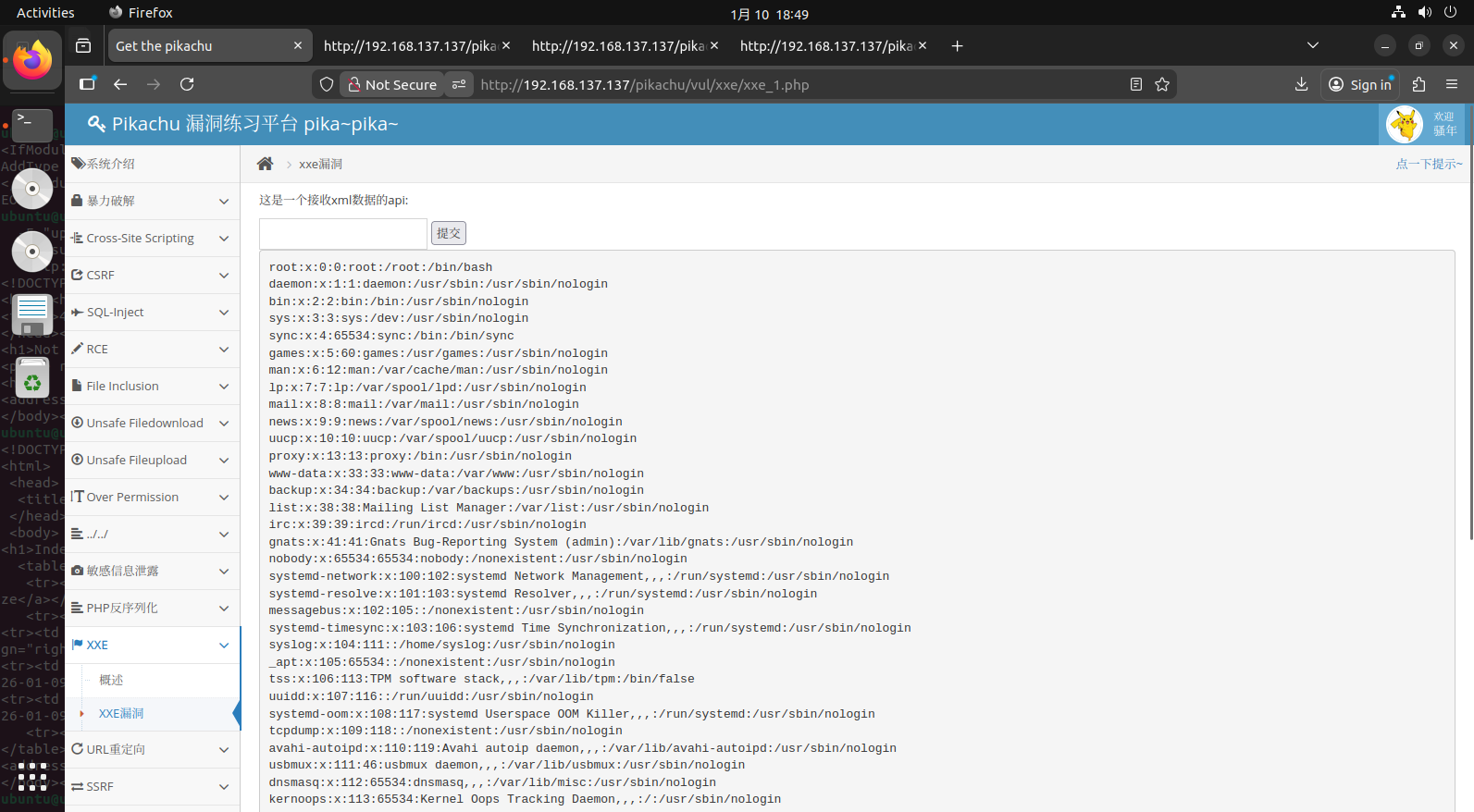Expand the File Inclusion menu

pyautogui.click(x=153, y=386)
